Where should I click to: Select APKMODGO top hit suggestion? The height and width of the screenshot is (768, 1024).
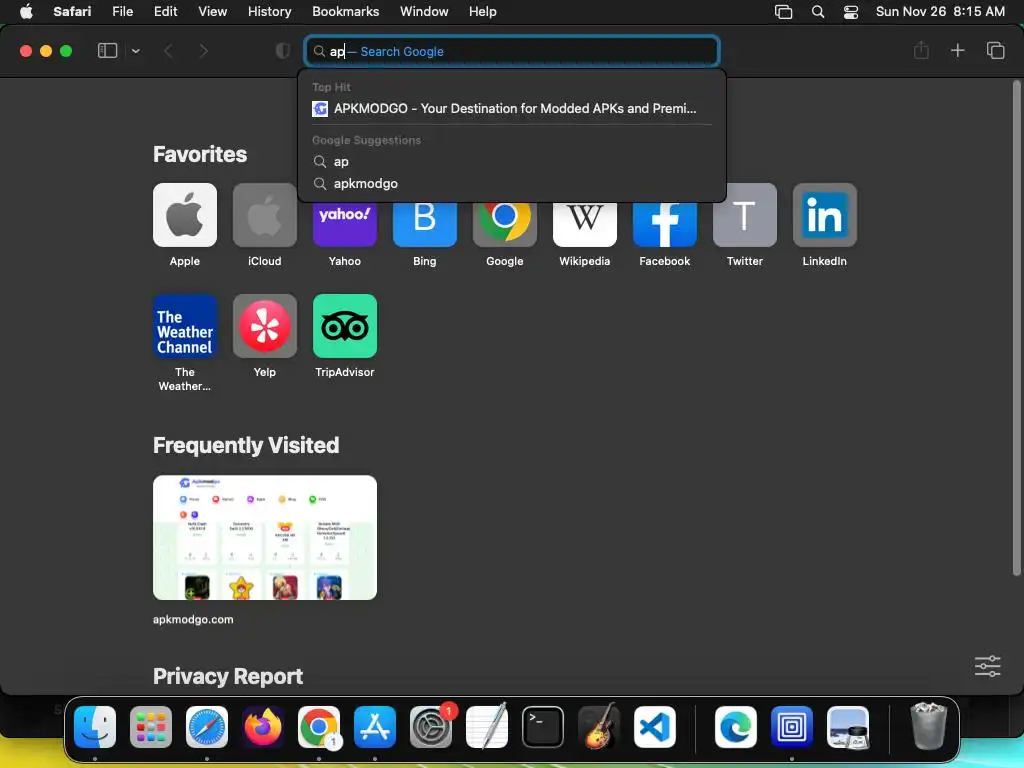point(512,108)
